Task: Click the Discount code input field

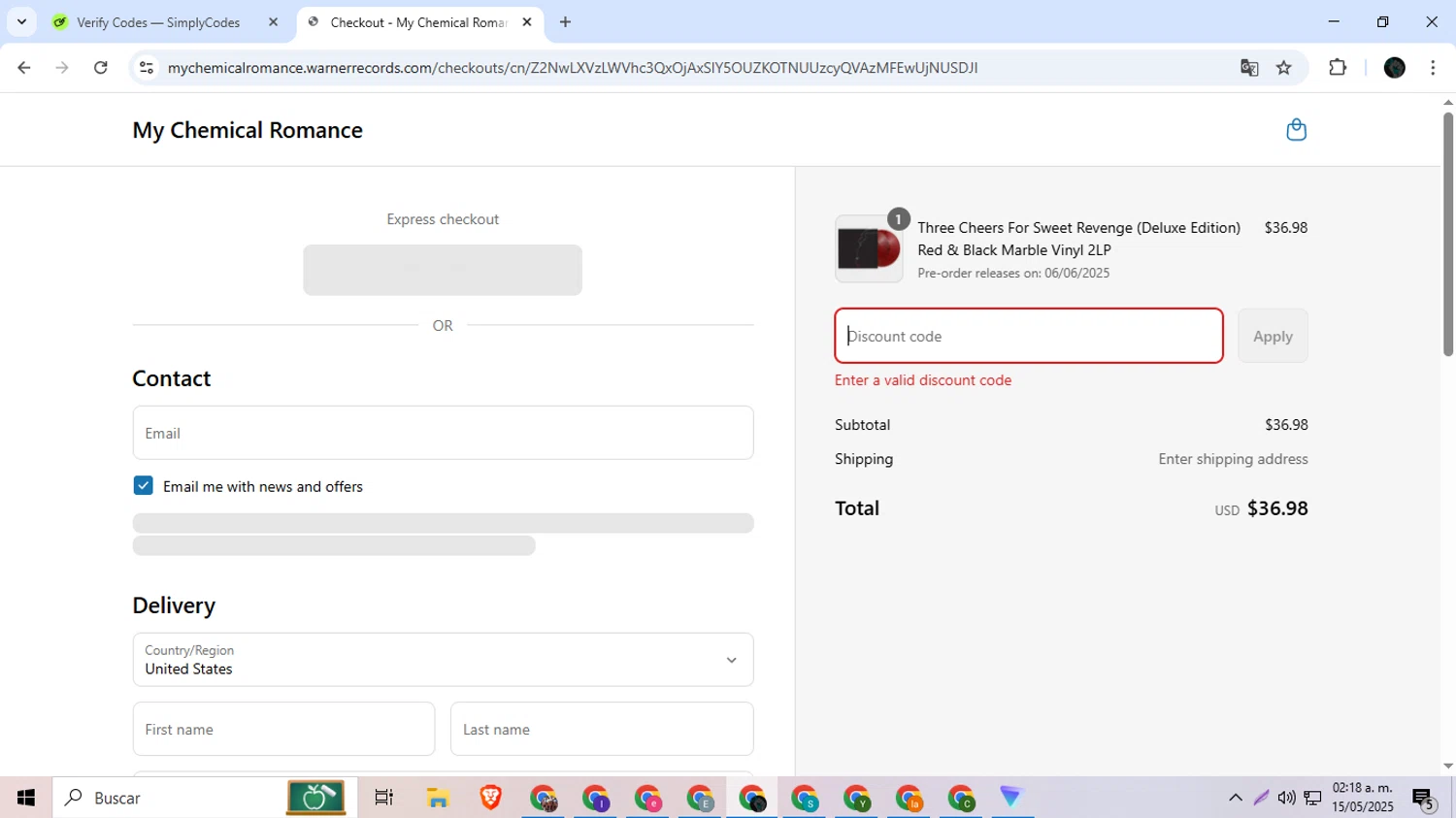Action: (x=1029, y=336)
